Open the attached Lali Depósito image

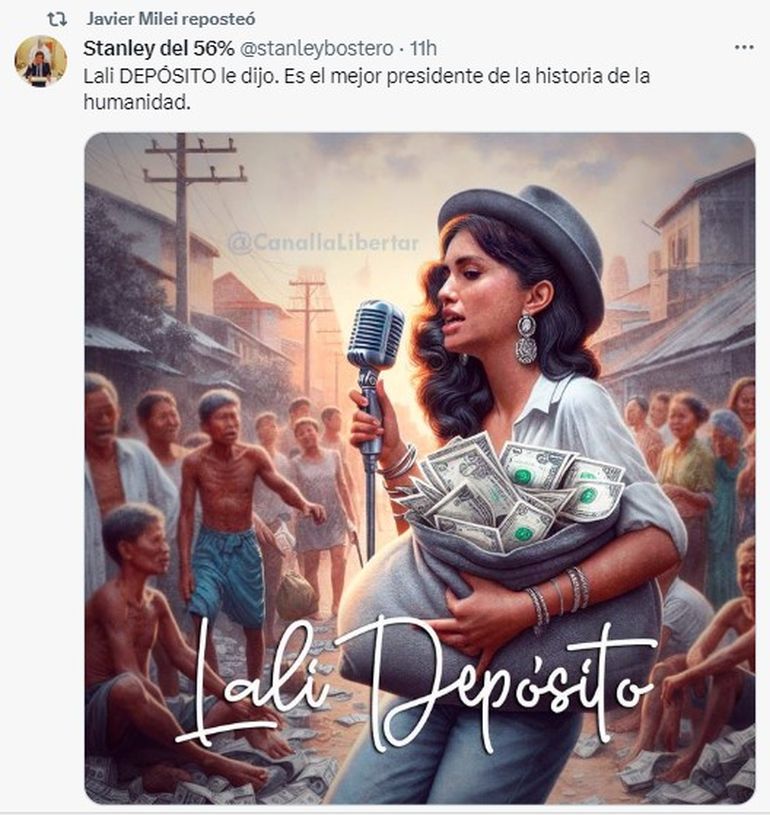(420, 468)
